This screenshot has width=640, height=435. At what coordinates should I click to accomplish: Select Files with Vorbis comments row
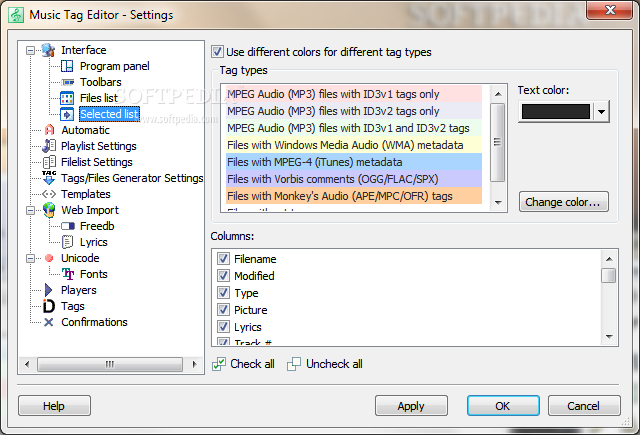(353, 179)
